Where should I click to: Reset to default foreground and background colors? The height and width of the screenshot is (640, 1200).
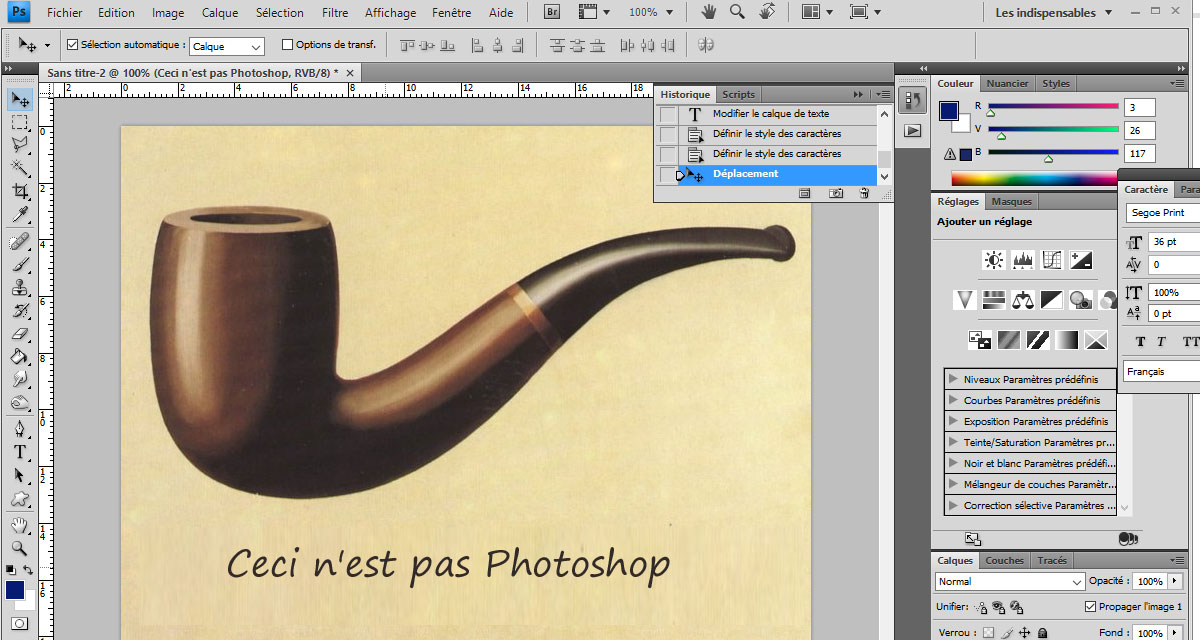coord(11,570)
